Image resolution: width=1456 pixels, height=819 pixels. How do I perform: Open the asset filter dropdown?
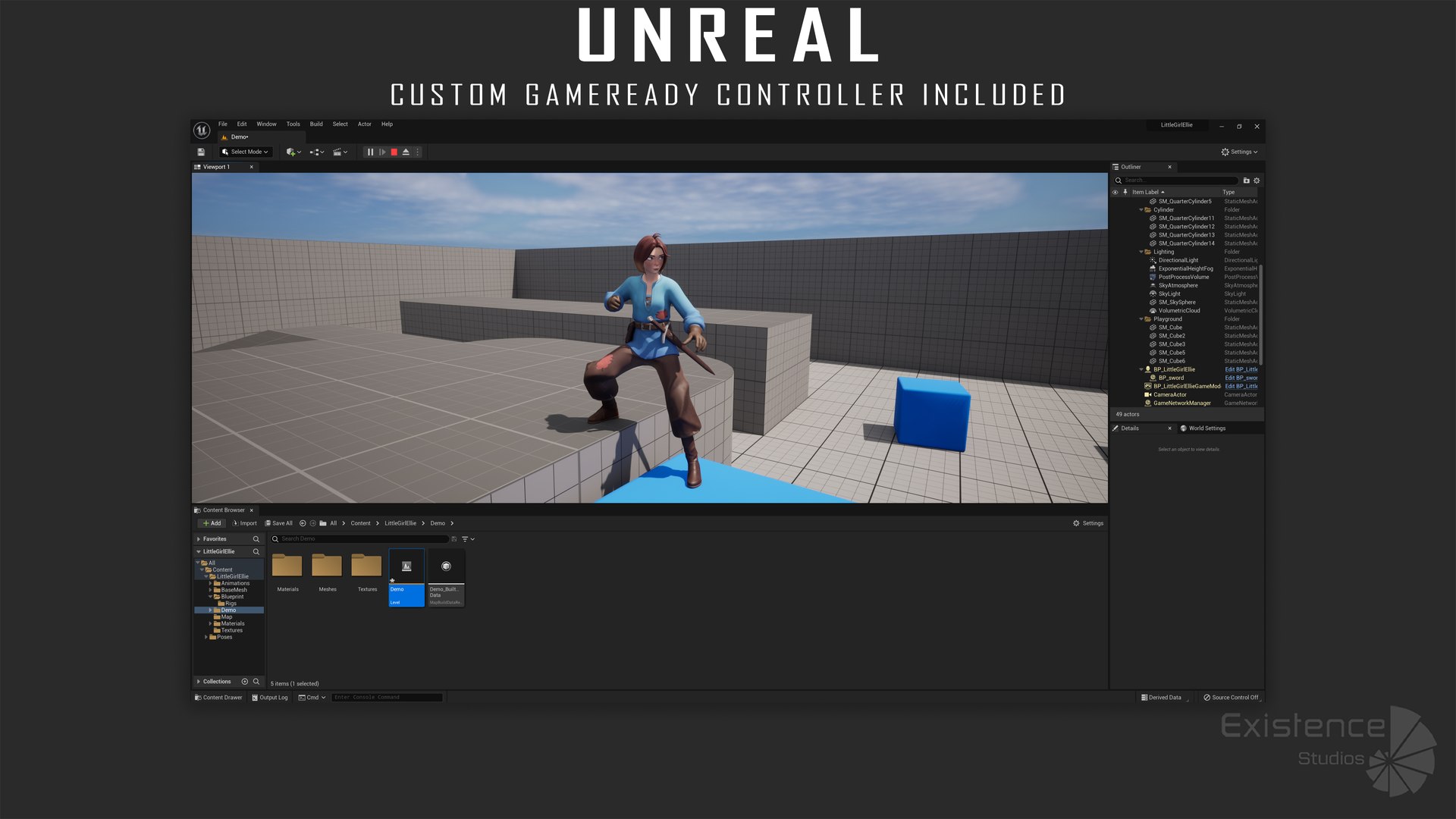468,539
